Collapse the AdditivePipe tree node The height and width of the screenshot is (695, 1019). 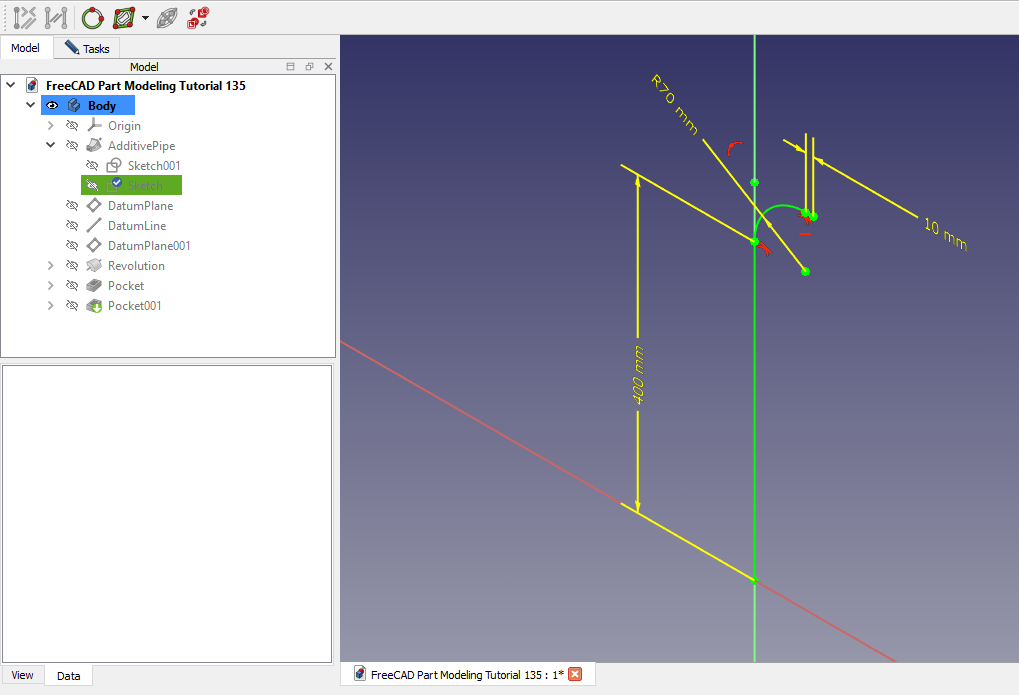tap(51, 146)
